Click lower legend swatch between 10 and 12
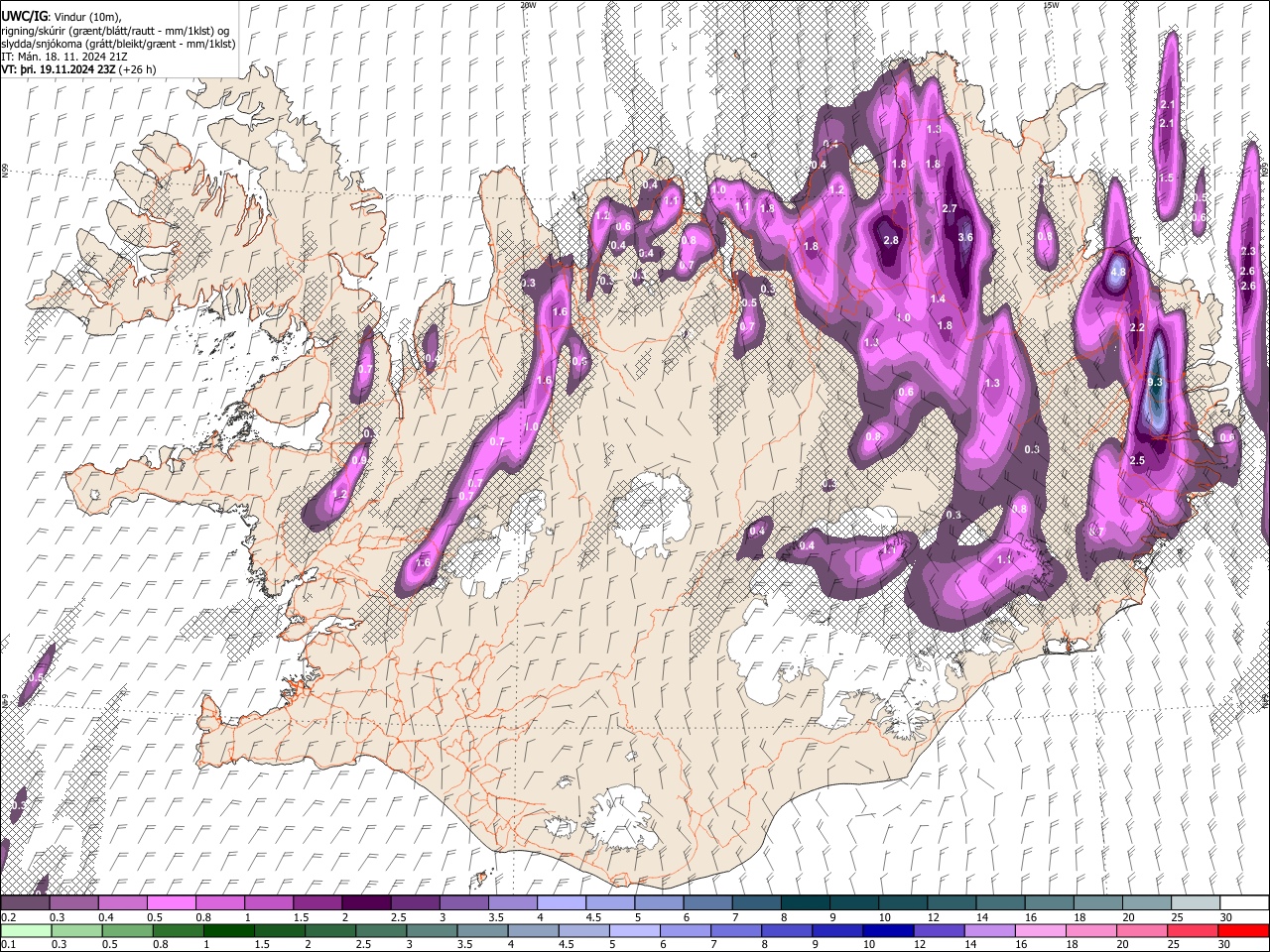This screenshot has height=952, width=1270. (889, 930)
